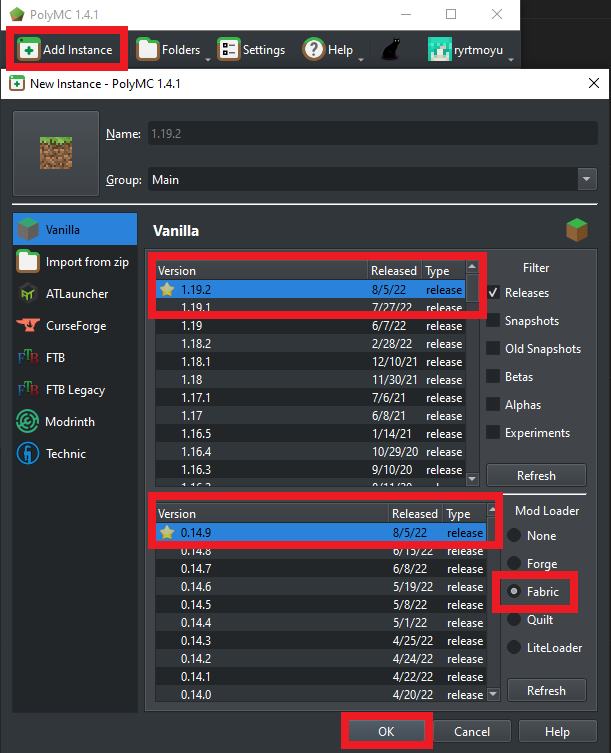The image size is (611, 753).
Task: Enable the Experiments filter checkbox
Action: [493, 432]
